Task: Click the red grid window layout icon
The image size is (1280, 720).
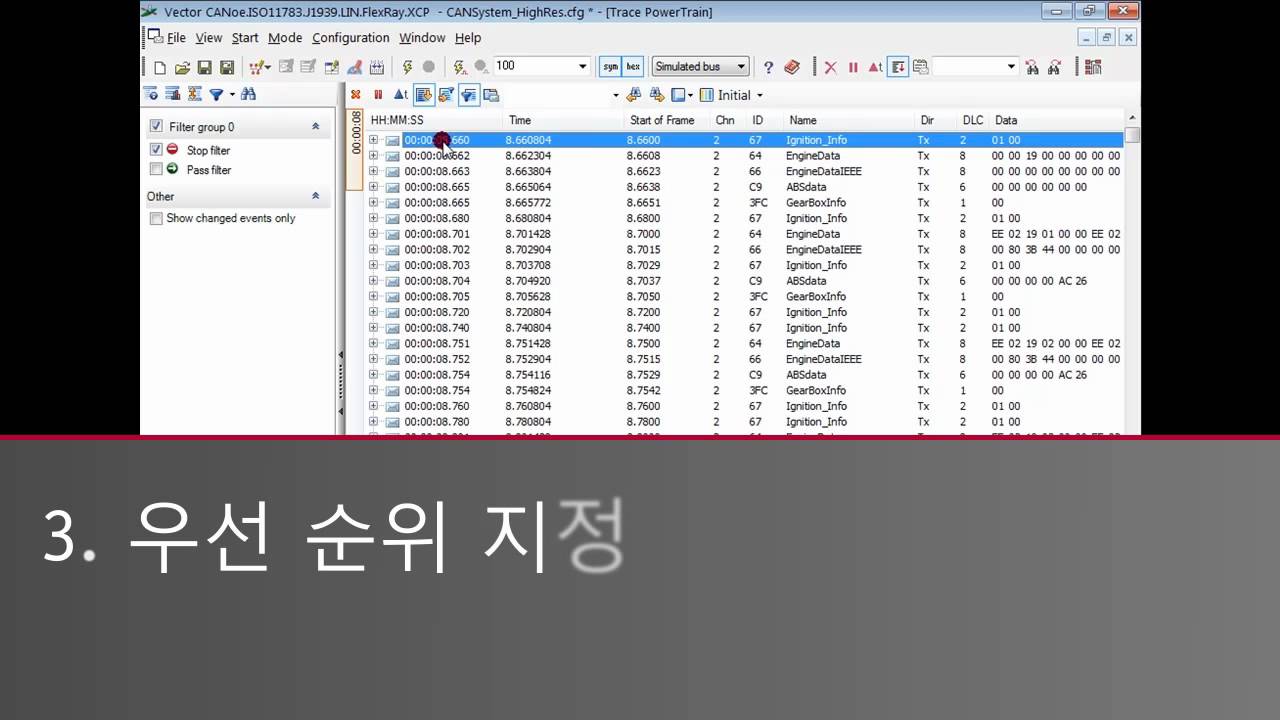Action: 1093,67
